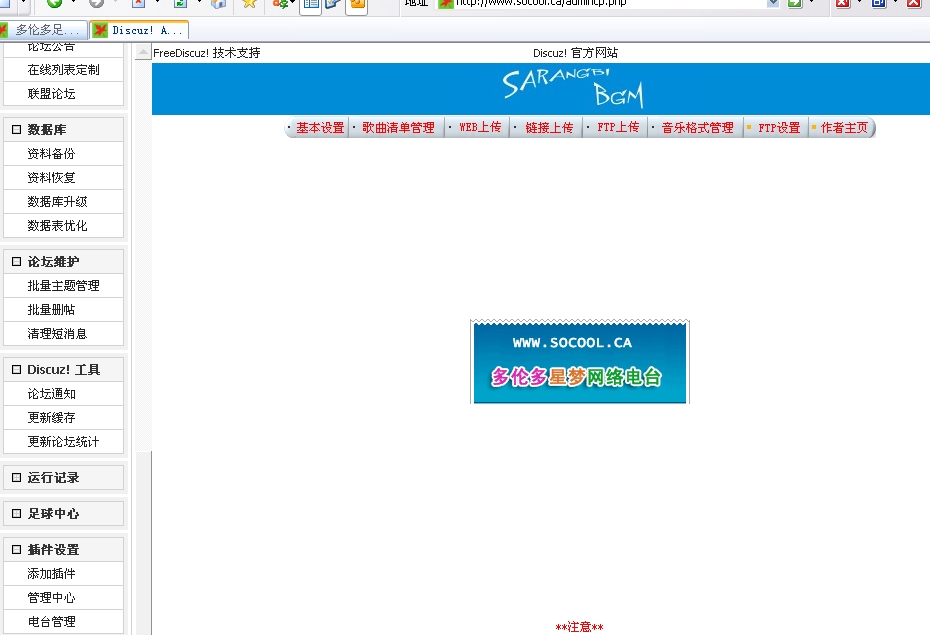Viewport: 930px width, 635px height.
Task: Collapse the Discuz! 工具 section toggle box
Action: [x=17, y=369]
